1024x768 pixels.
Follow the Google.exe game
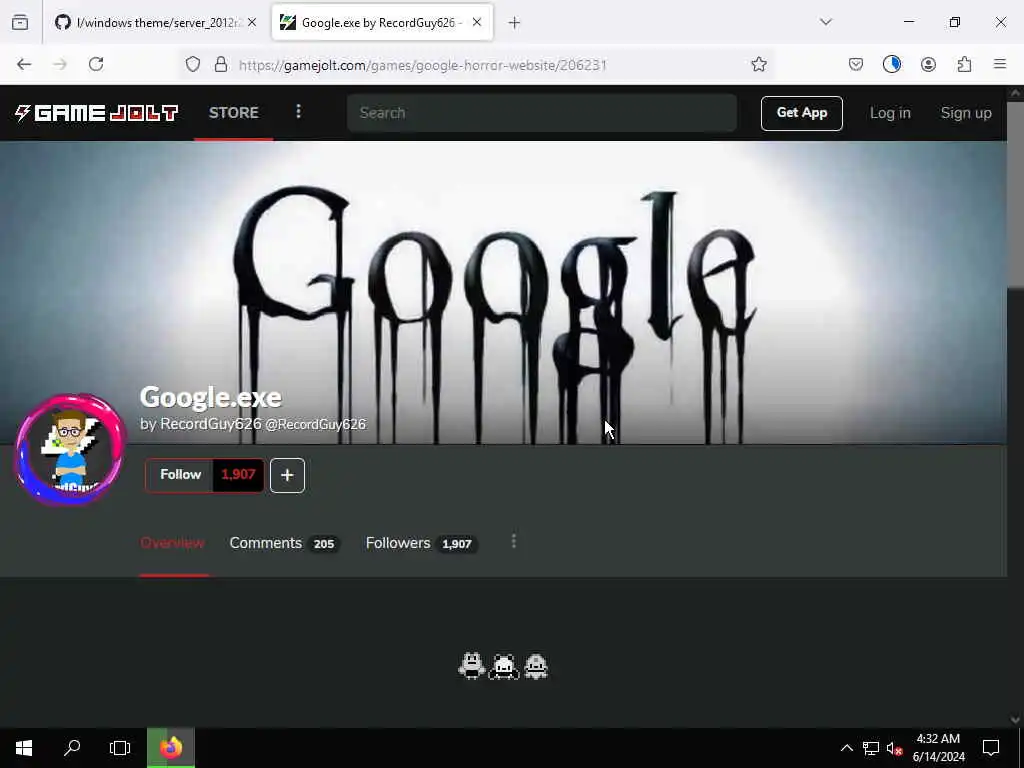point(180,475)
